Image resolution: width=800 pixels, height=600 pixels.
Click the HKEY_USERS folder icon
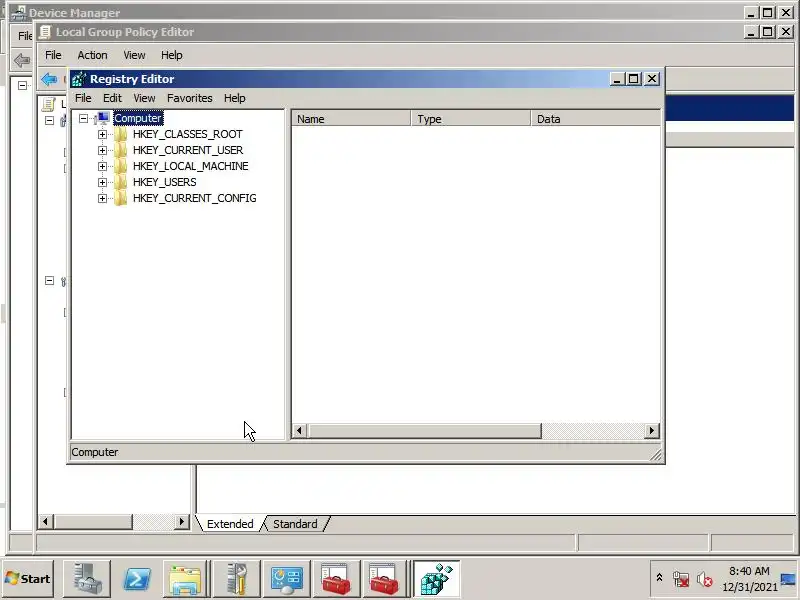[x=121, y=182]
